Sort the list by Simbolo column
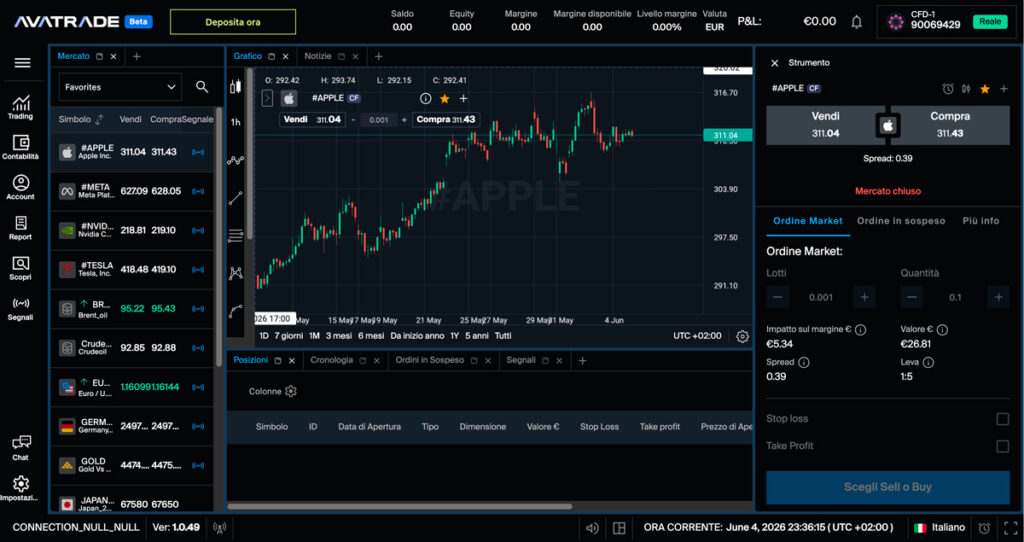 81,120
